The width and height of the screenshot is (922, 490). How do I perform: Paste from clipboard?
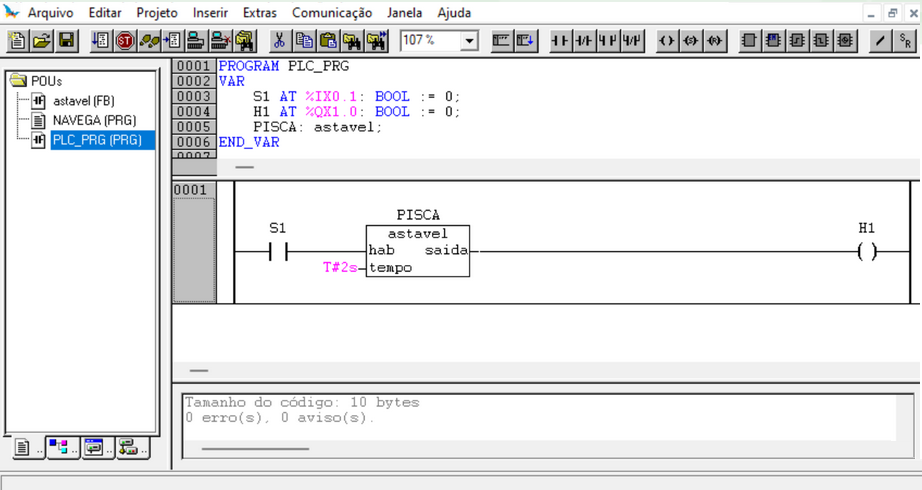click(x=328, y=41)
